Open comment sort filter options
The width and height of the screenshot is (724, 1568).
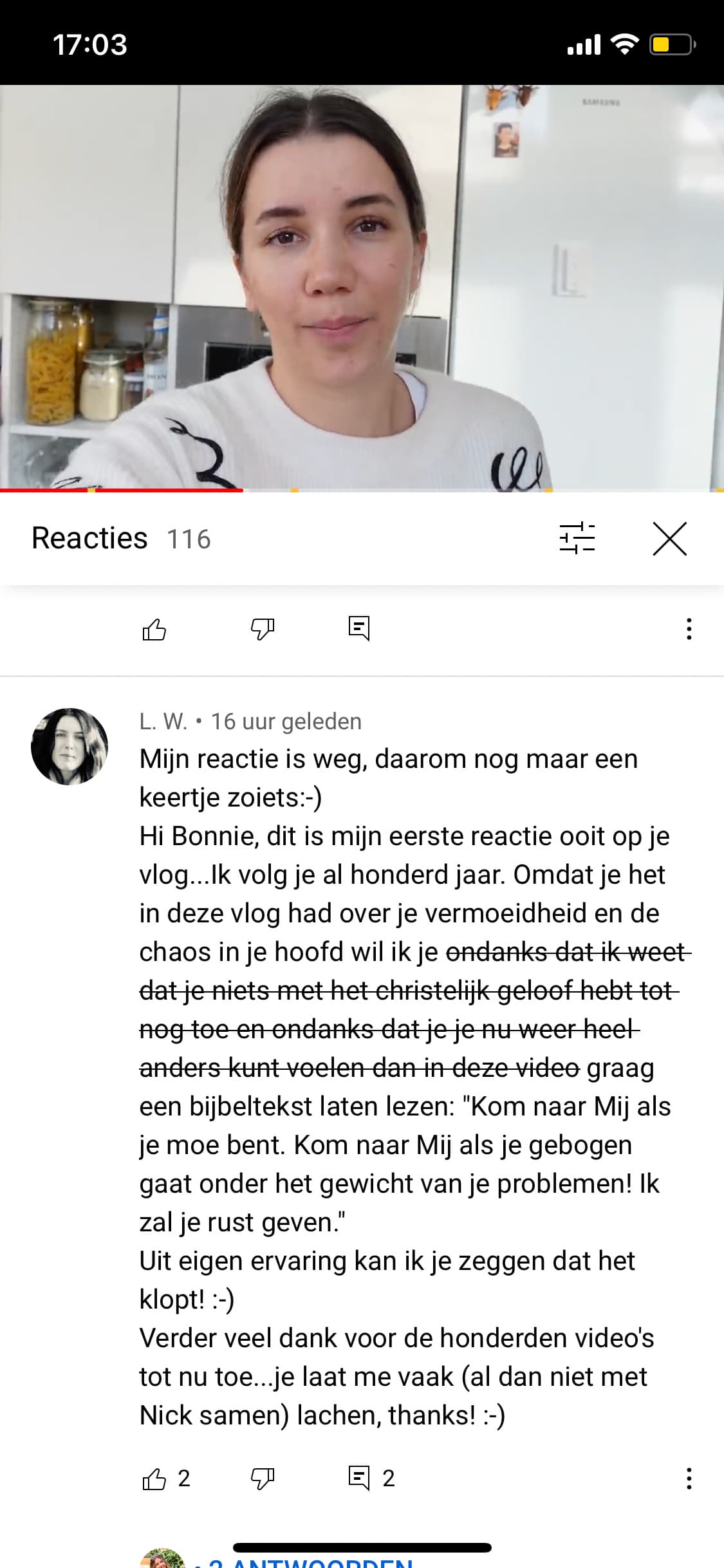[x=577, y=538]
